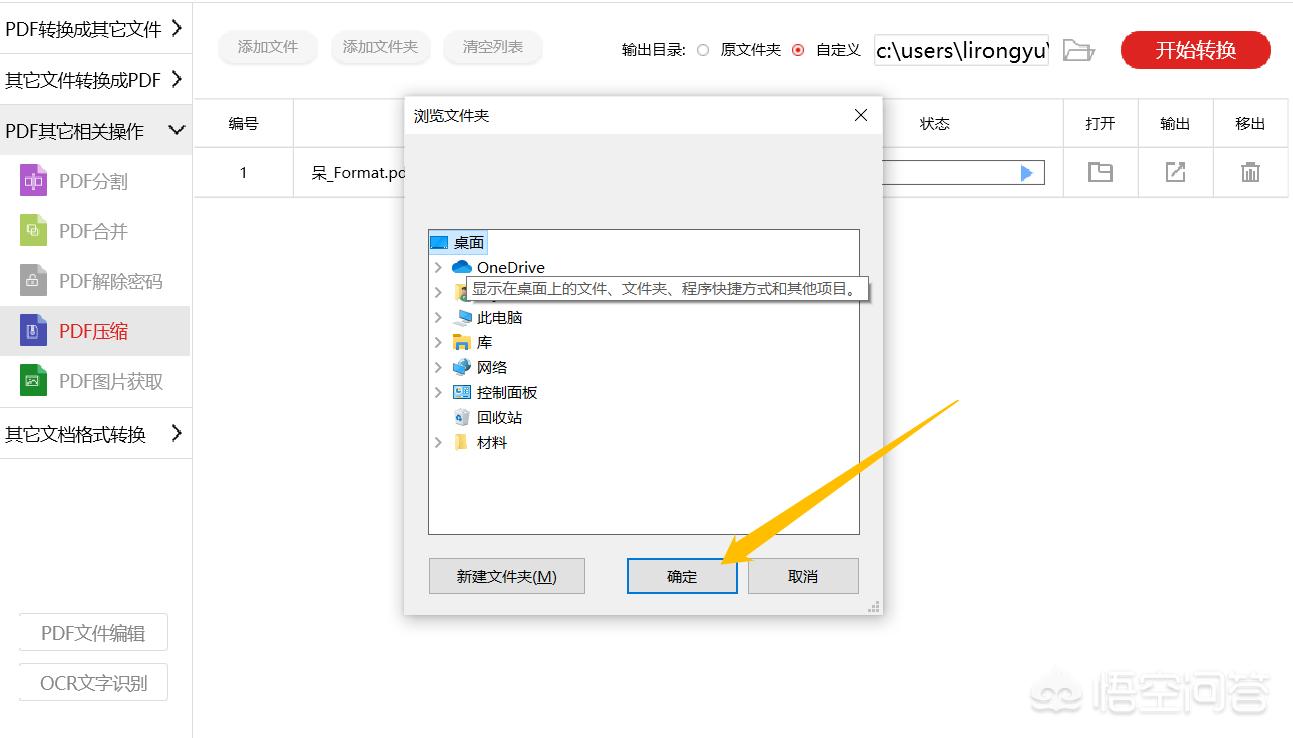Image resolution: width=1293 pixels, height=738 pixels.
Task: Open the PDF转换成其它文件 menu
Action: [x=95, y=29]
